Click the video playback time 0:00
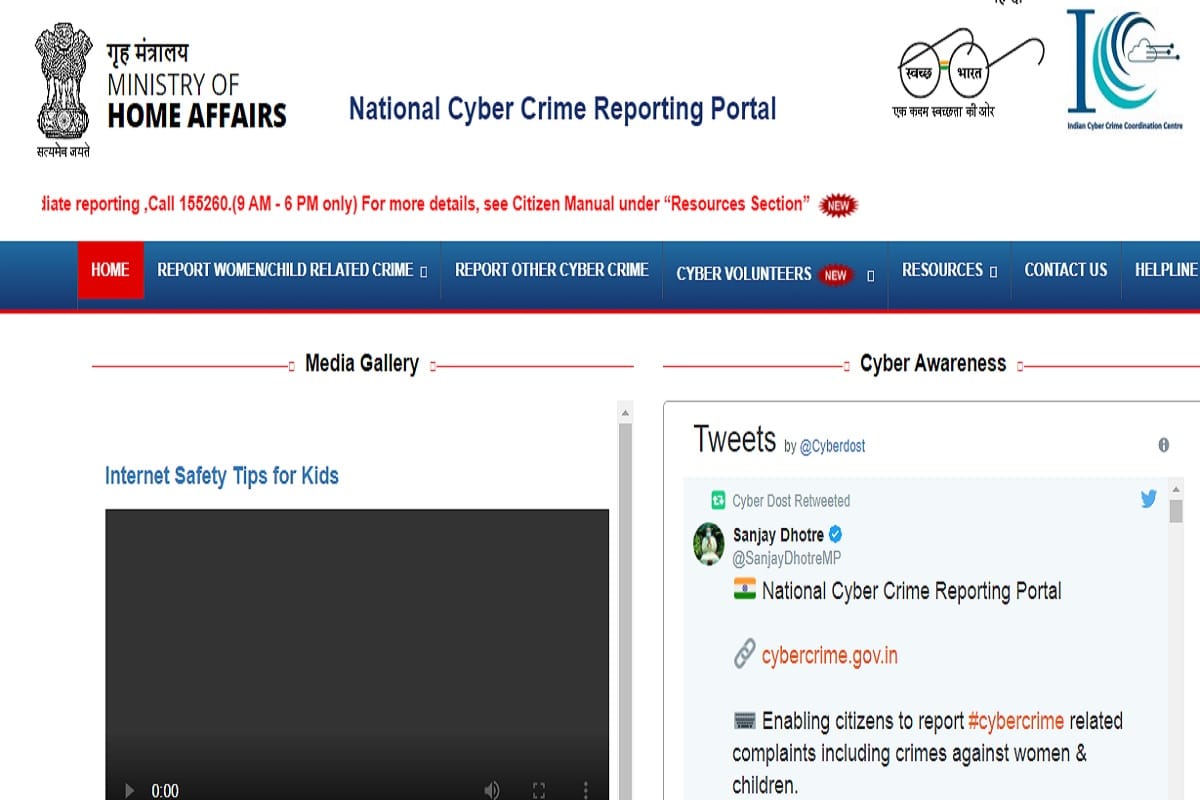1200x800 pixels. (165, 791)
